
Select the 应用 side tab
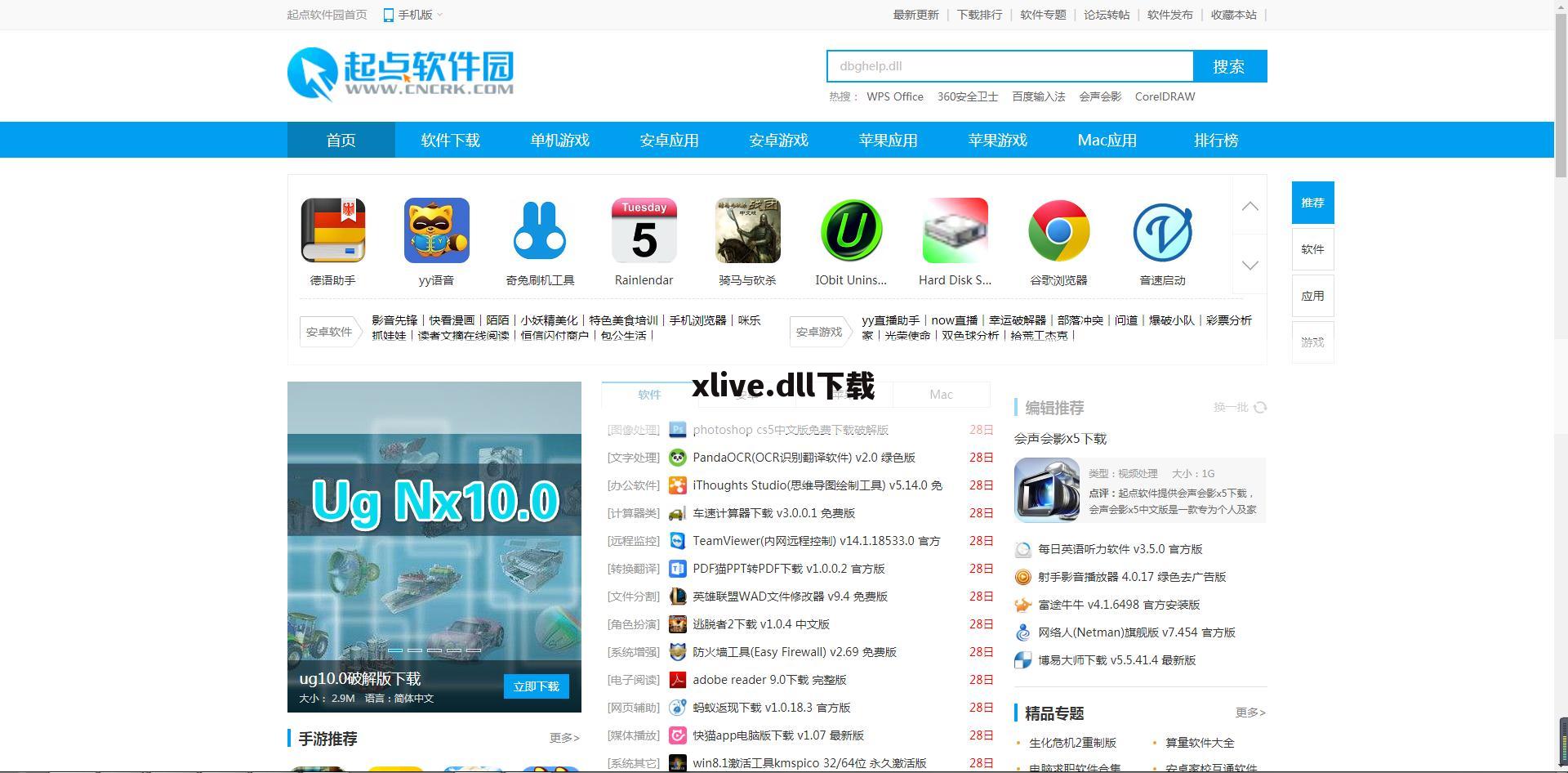1312,296
